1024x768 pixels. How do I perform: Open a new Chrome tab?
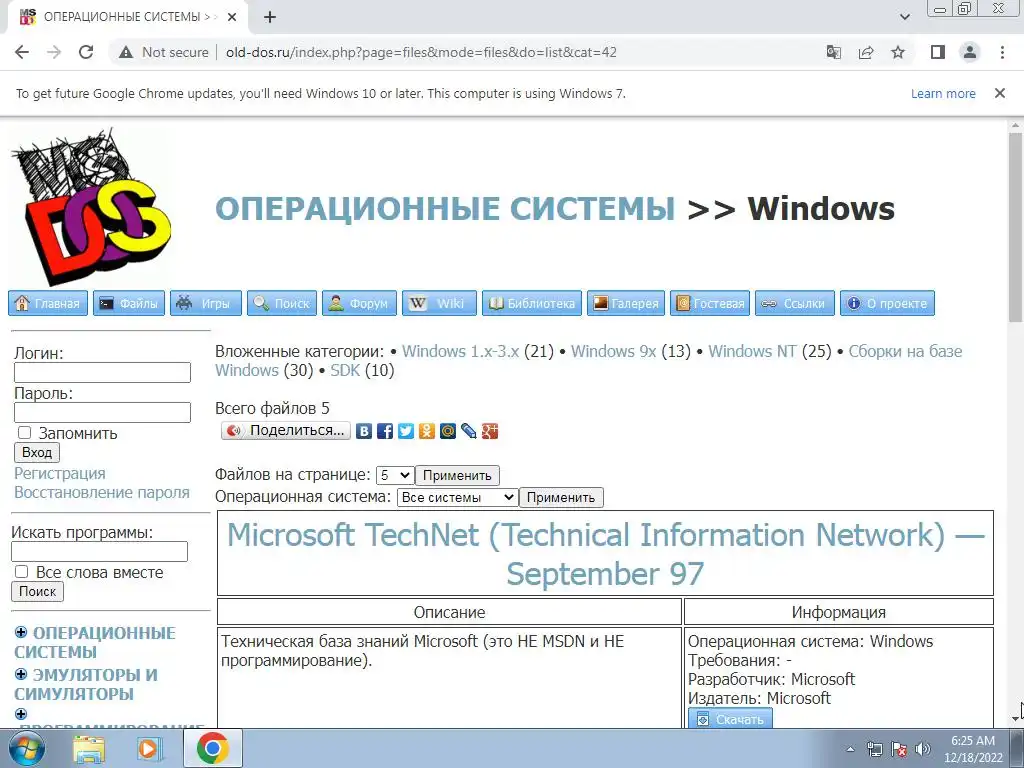pos(270,17)
